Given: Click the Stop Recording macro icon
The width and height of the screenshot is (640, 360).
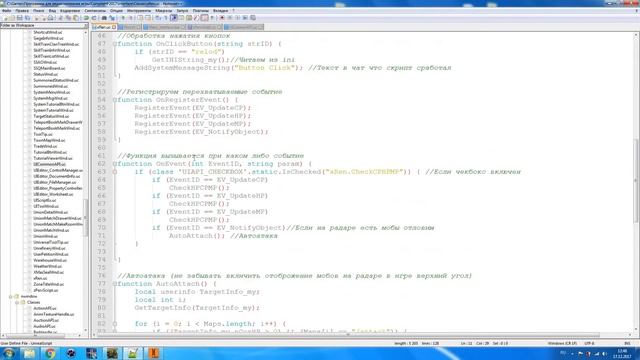Looking at the screenshot, I should point(229,18).
